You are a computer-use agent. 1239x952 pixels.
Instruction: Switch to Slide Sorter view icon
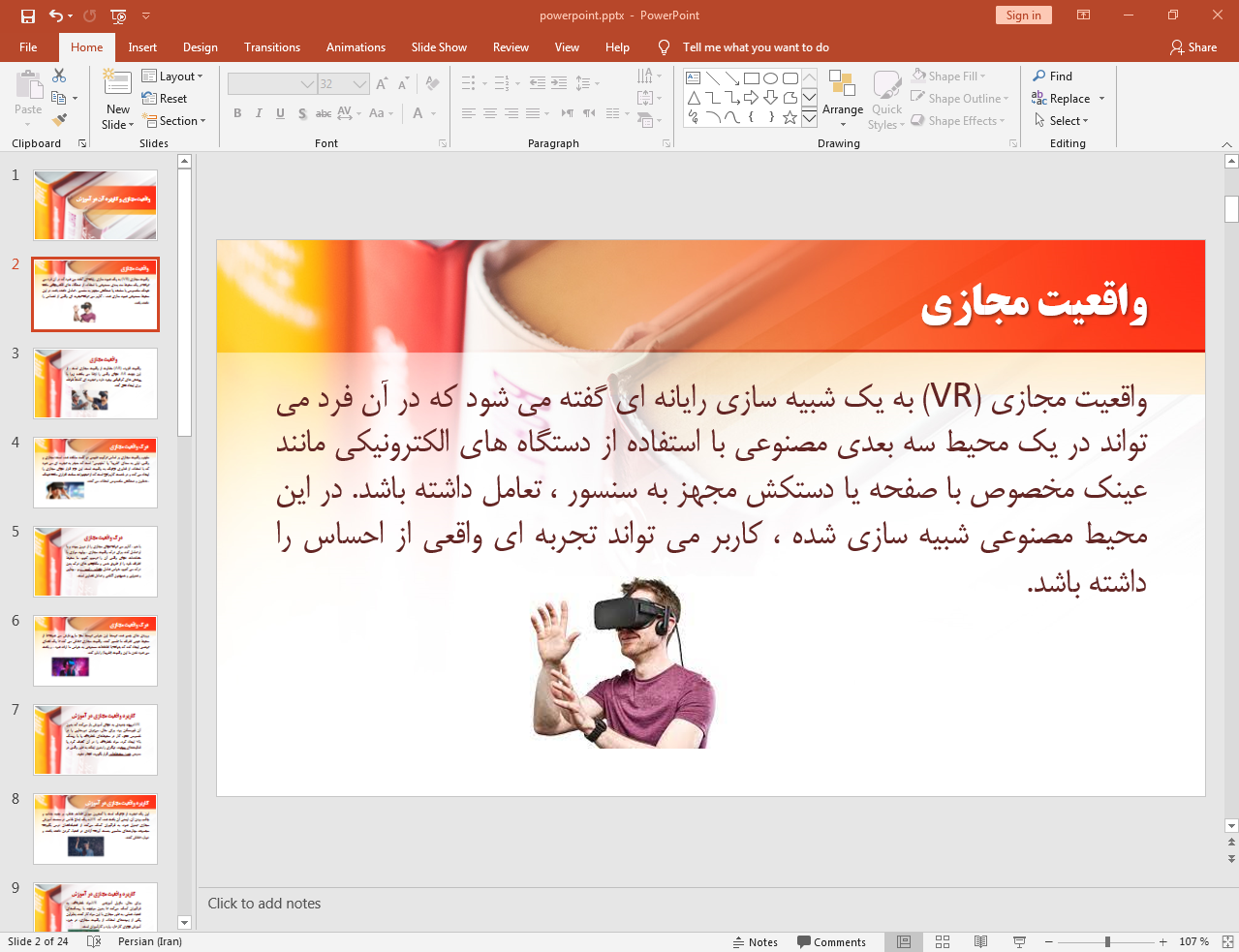pyautogui.click(x=943, y=941)
